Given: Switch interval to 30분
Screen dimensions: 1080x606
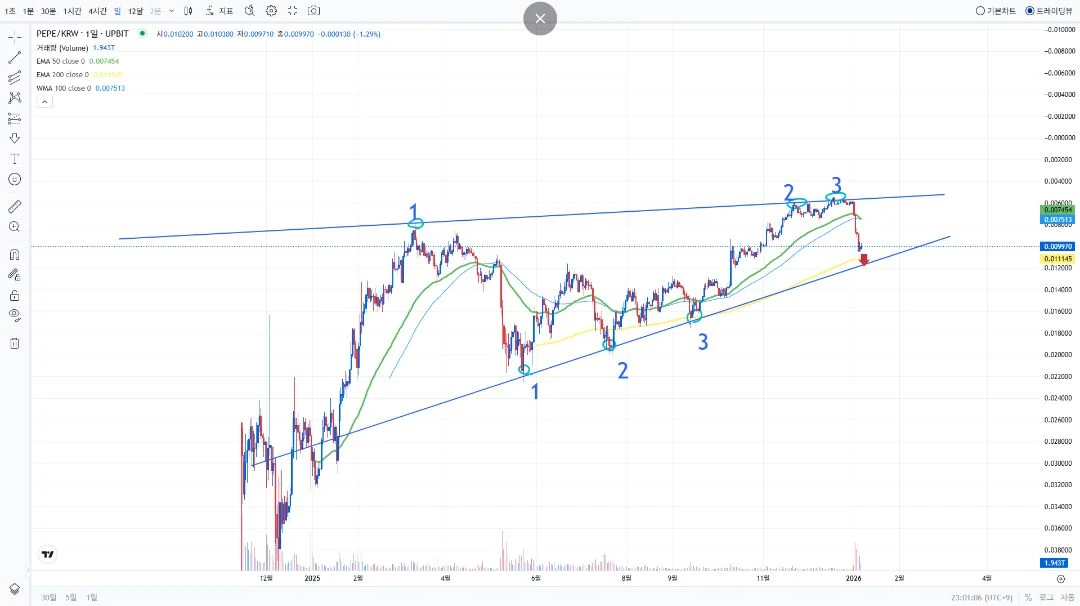Looking at the screenshot, I should point(48,11).
